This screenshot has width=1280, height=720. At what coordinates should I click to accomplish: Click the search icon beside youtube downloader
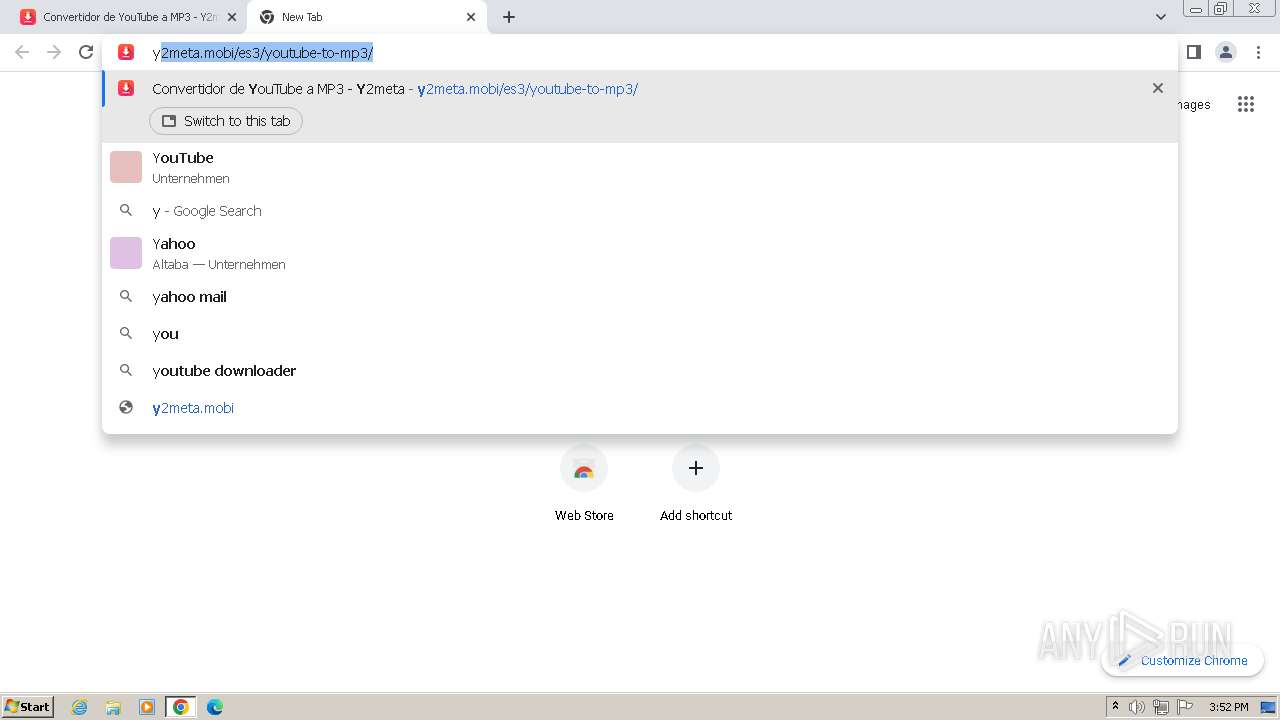point(126,371)
